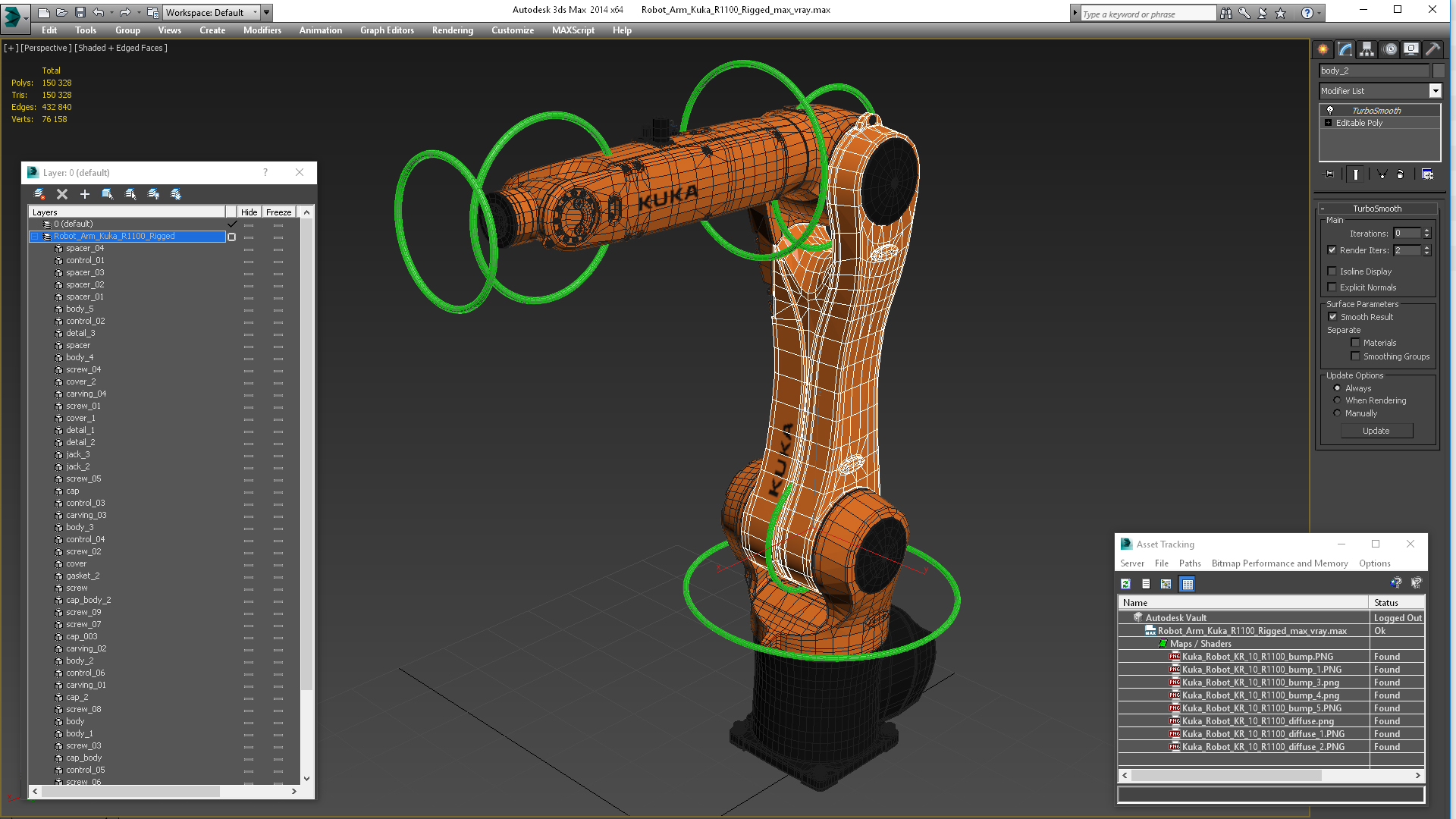This screenshot has width=1456, height=819.
Task: Delete highlighted layer in Layer dialog
Action: click(62, 194)
